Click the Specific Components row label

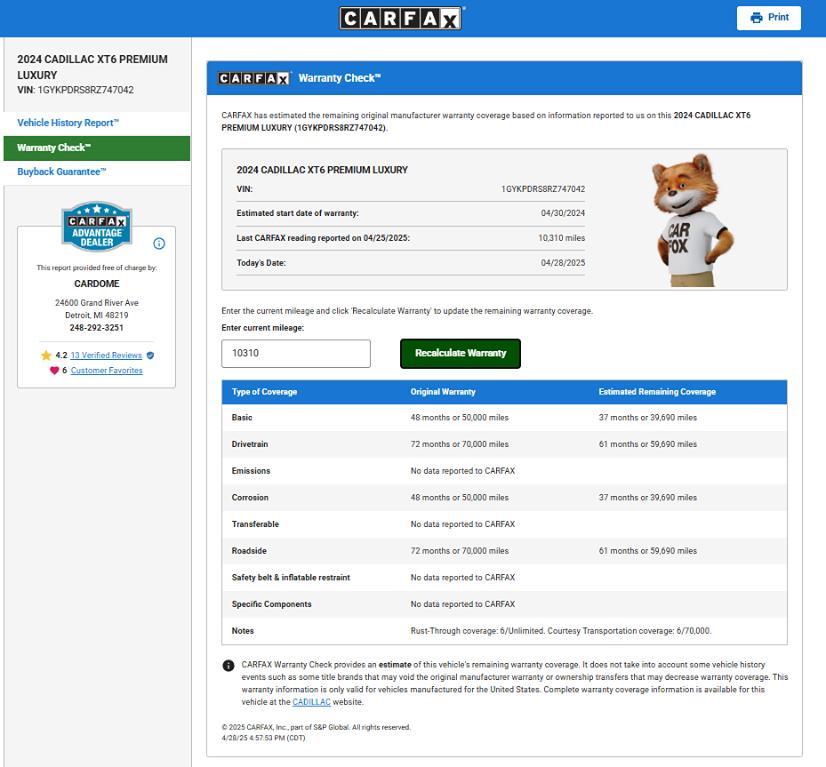click(x=271, y=604)
